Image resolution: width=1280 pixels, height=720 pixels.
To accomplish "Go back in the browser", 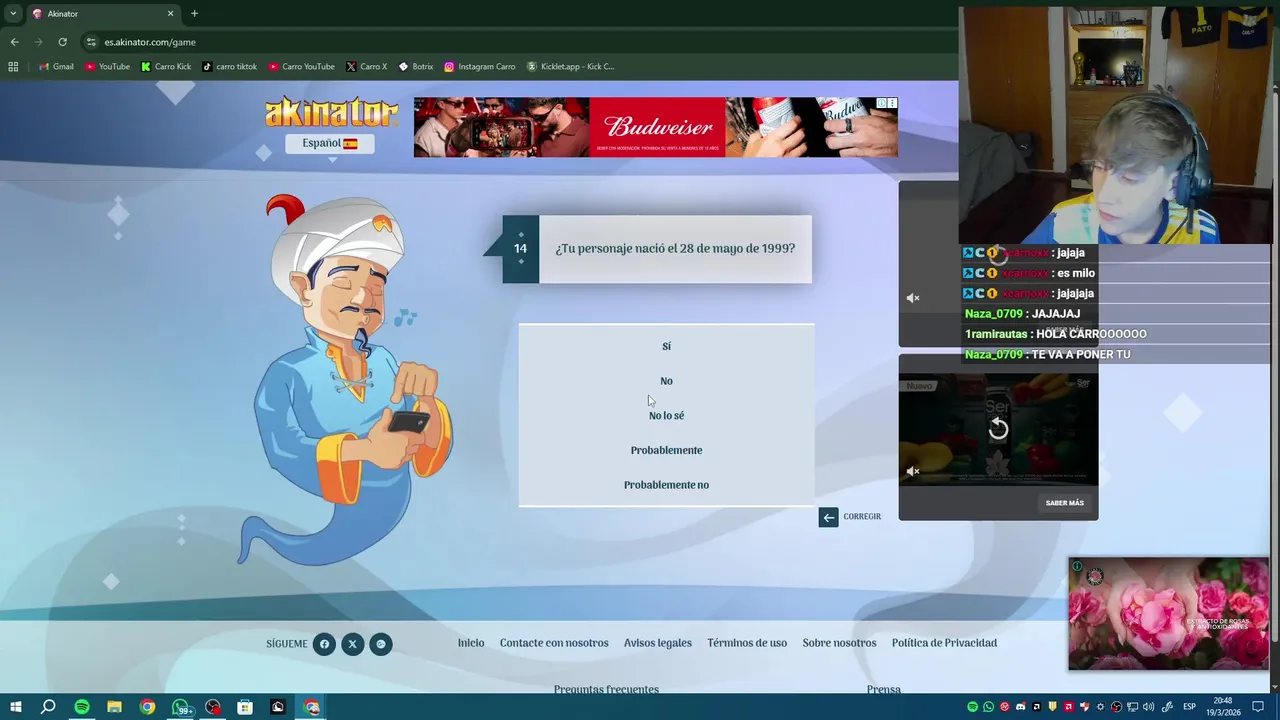I will point(14,42).
